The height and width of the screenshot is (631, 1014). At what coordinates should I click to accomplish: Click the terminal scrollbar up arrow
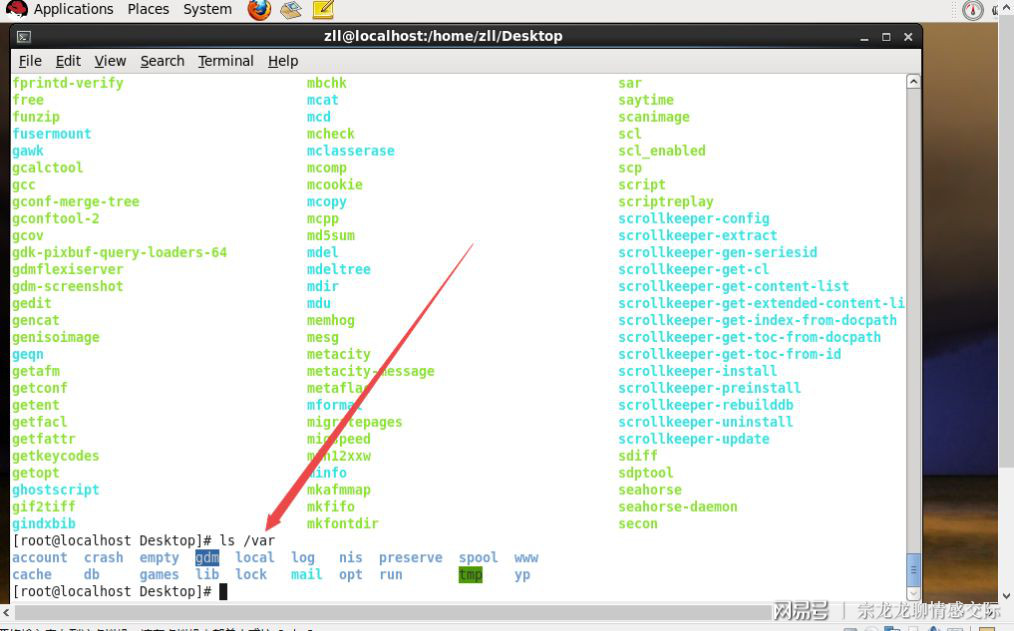point(913,81)
